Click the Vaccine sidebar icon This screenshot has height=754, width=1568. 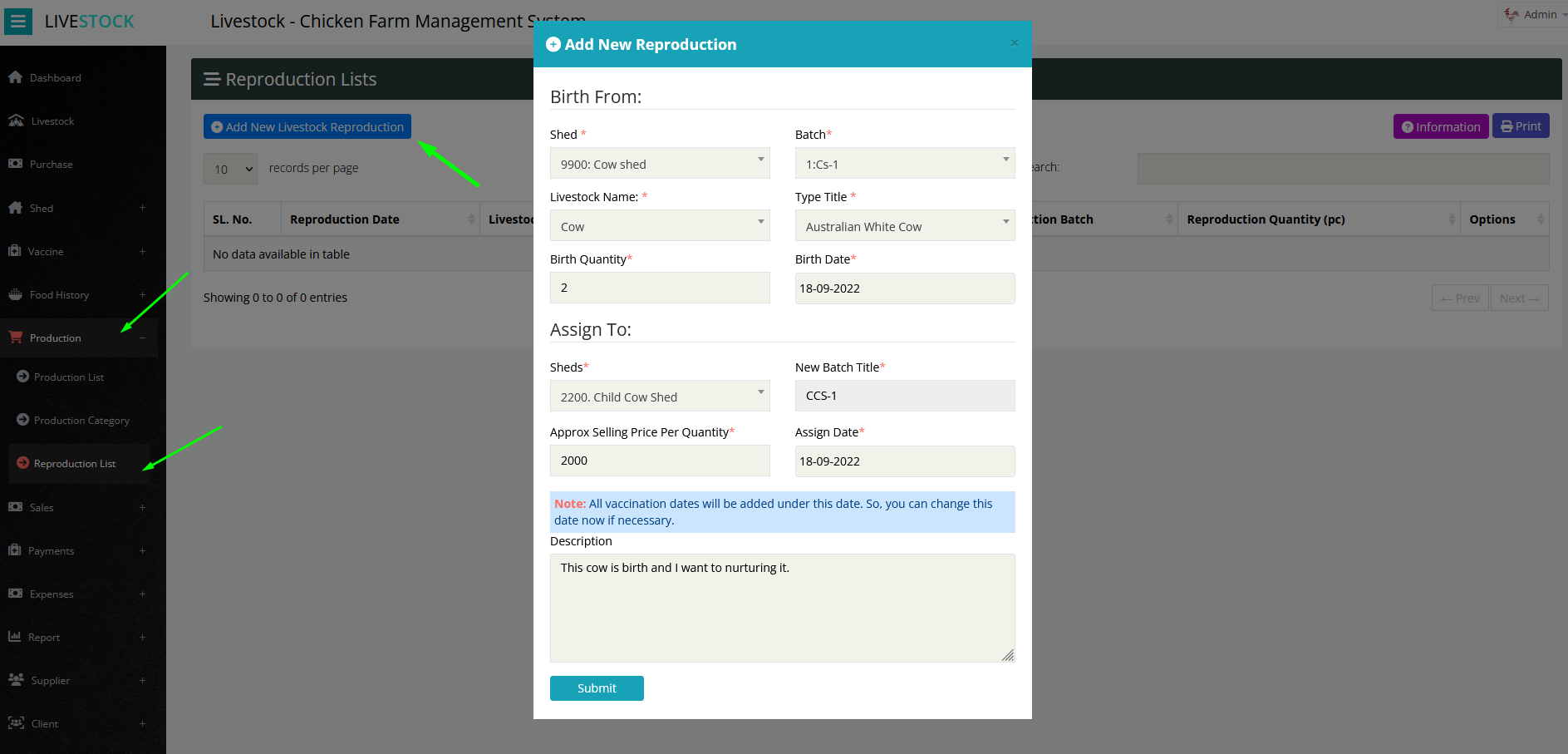[14, 251]
